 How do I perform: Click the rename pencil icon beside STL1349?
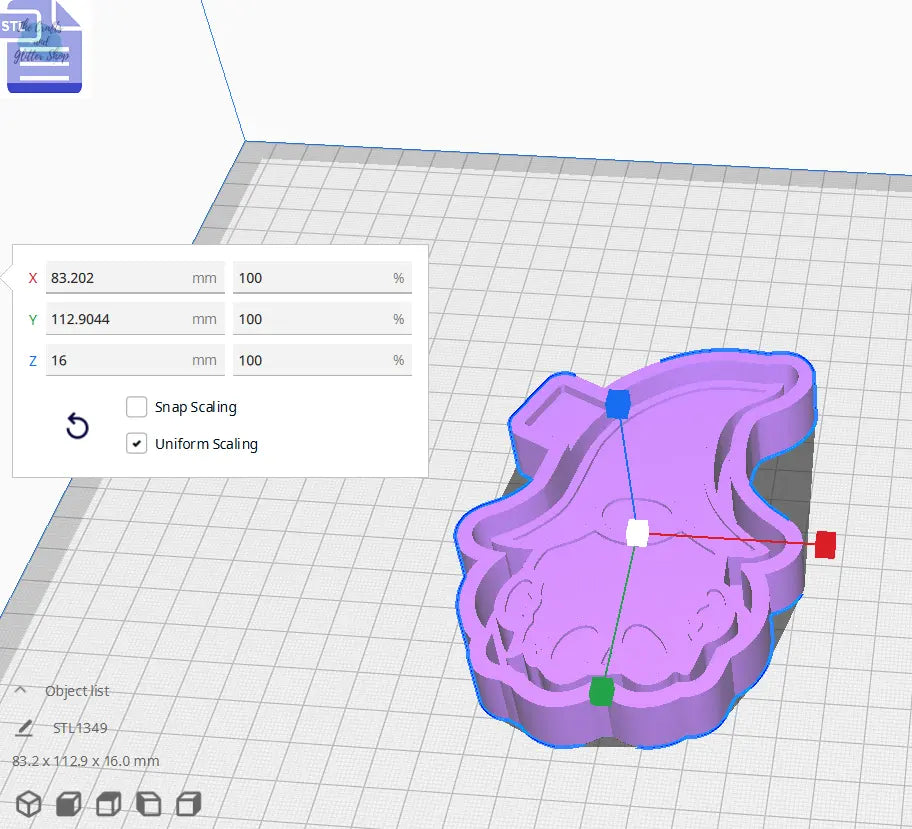(x=22, y=728)
